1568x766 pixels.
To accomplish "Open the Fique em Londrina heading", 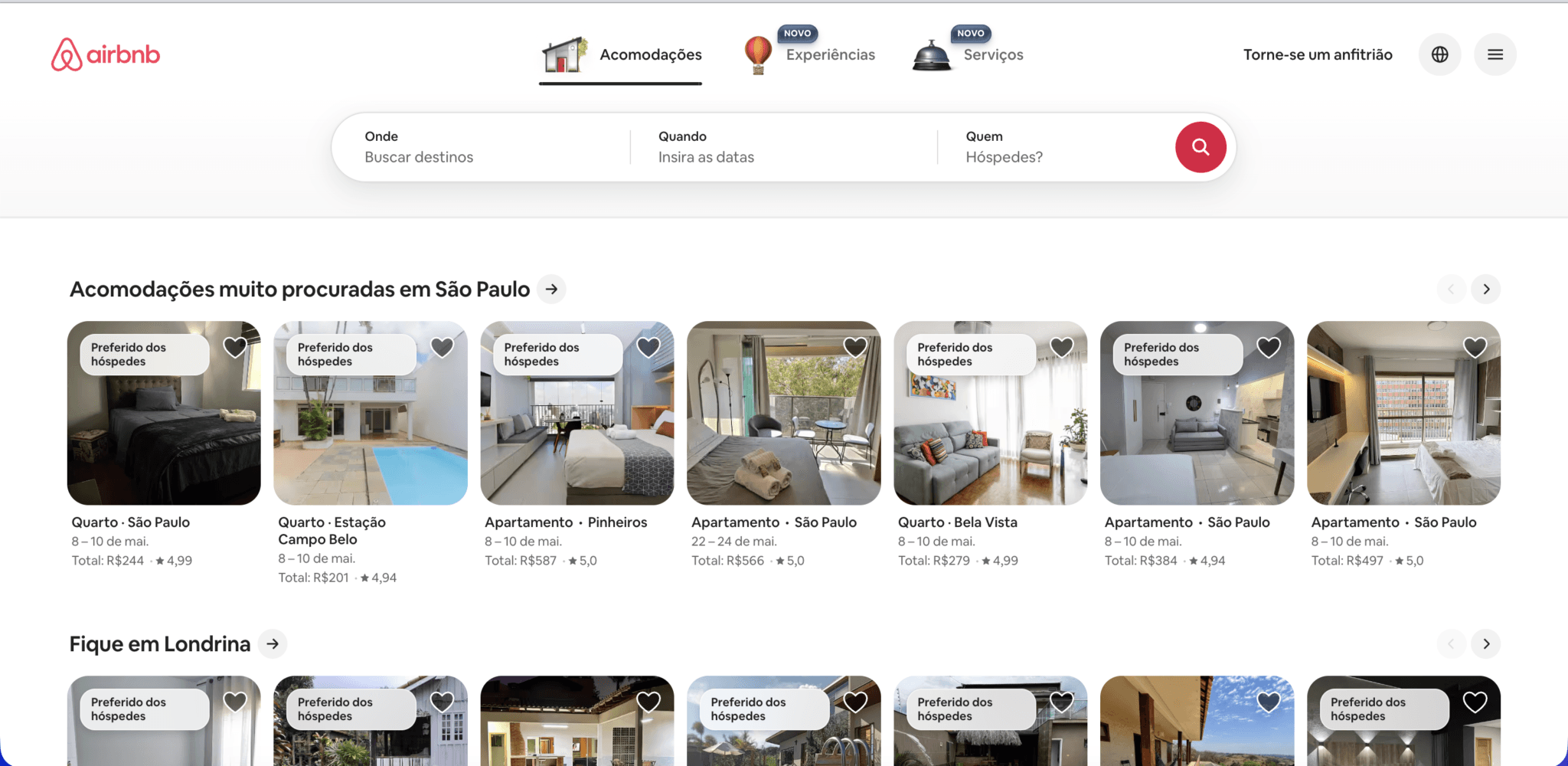I will pyautogui.click(x=160, y=643).
